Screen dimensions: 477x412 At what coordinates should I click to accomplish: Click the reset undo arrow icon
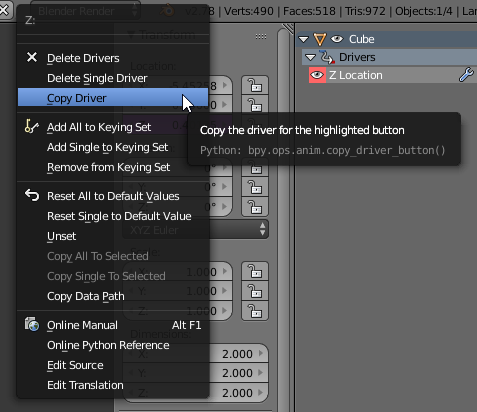pyautogui.click(x=32, y=195)
